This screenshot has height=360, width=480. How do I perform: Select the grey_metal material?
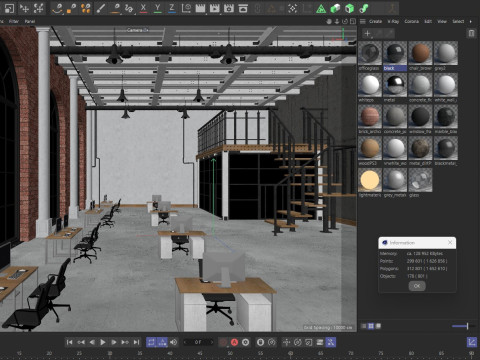[x=395, y=180]
